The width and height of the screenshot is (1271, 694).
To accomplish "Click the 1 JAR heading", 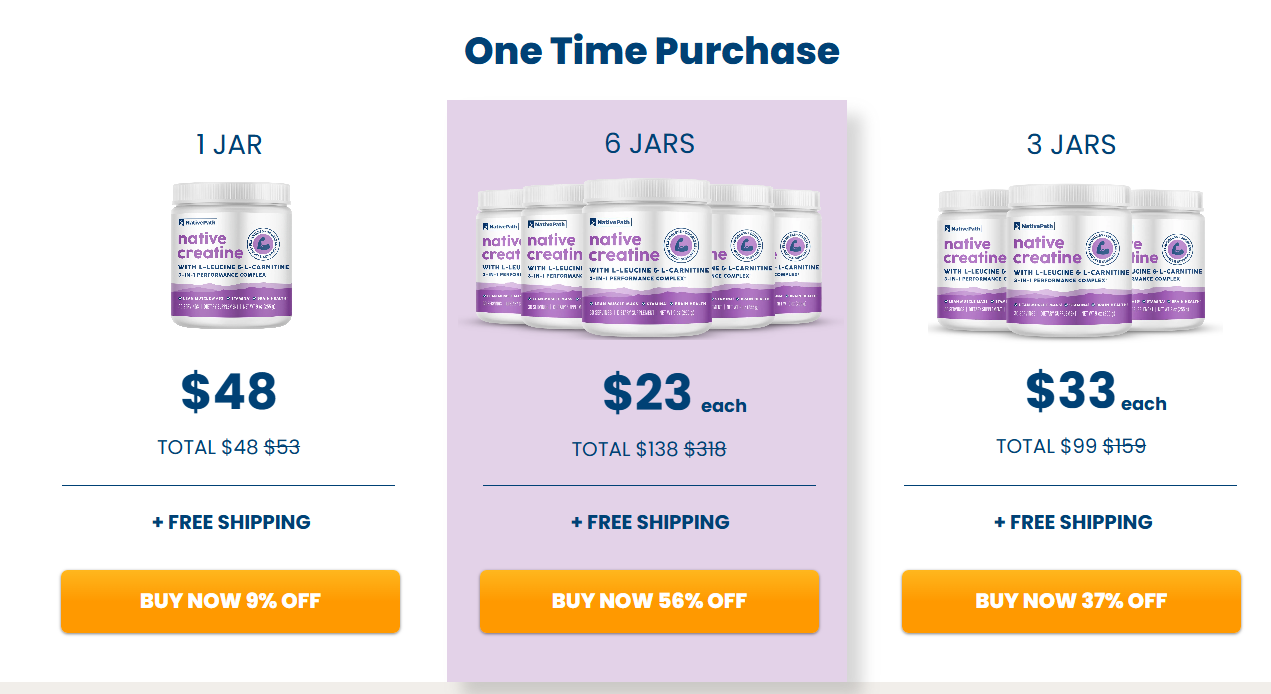I will tap(229, 145).
